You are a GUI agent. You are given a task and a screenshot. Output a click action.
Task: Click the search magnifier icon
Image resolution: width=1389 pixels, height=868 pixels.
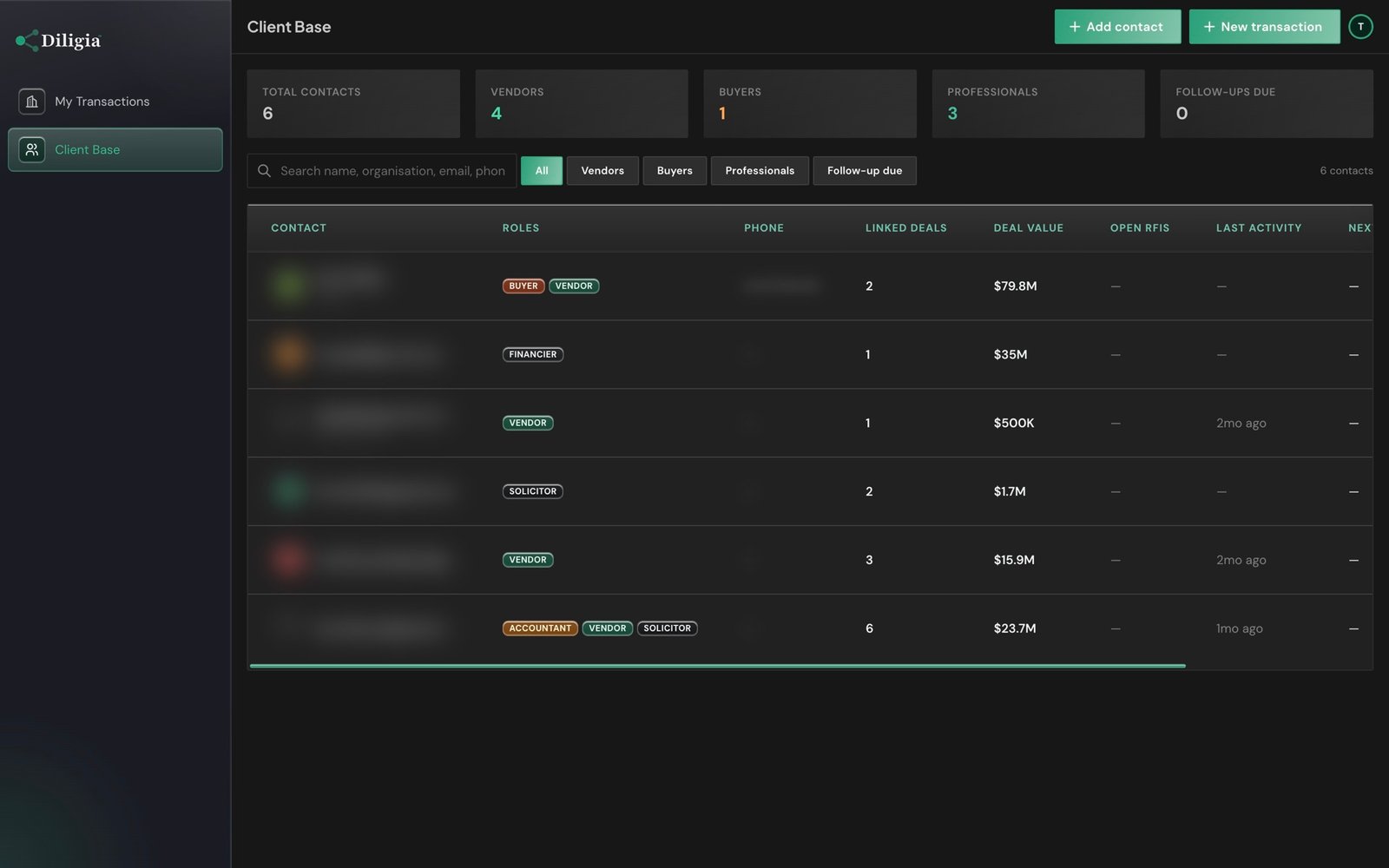[x=264, y=171]
